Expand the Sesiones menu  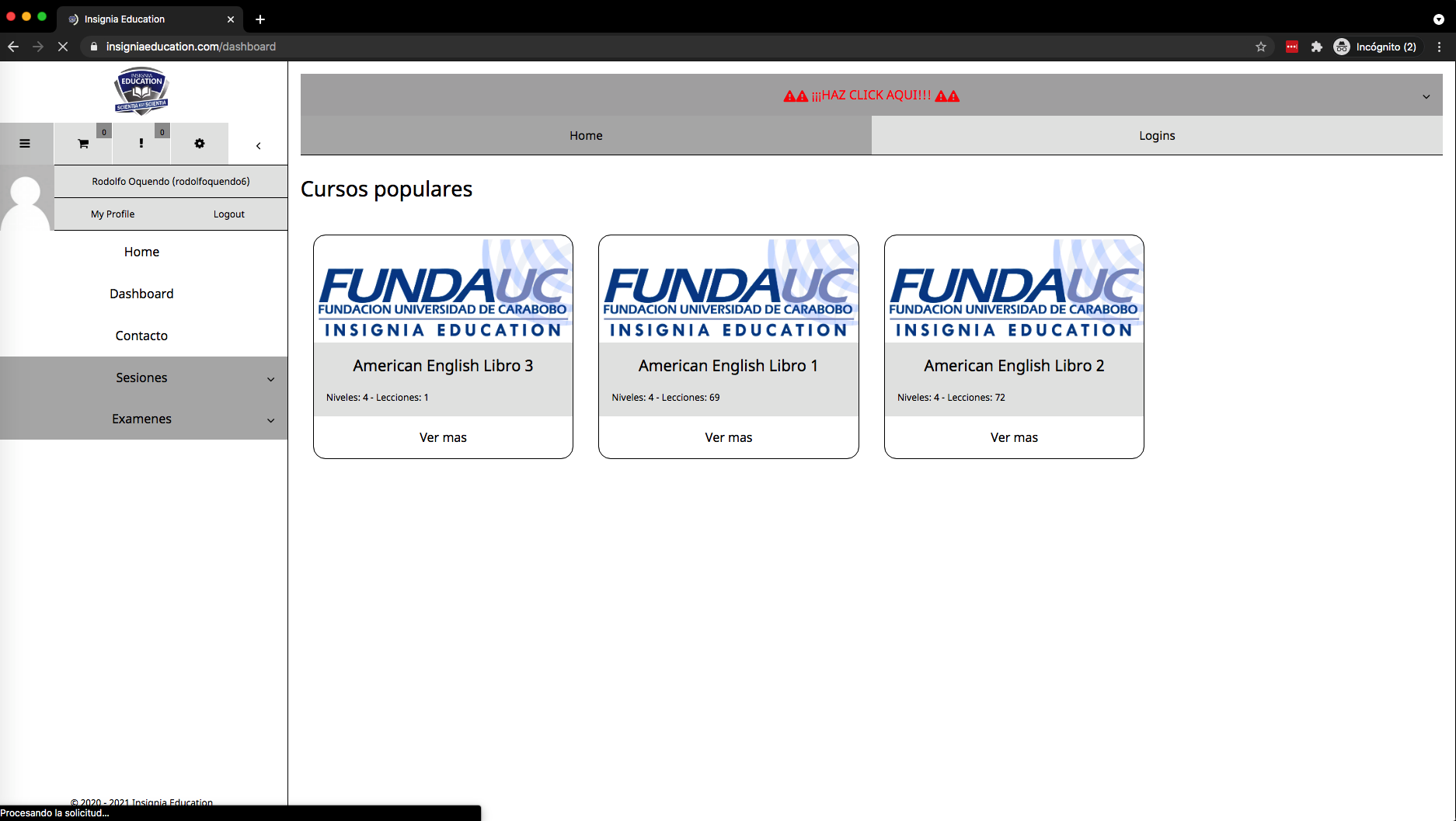click(143, 377)
